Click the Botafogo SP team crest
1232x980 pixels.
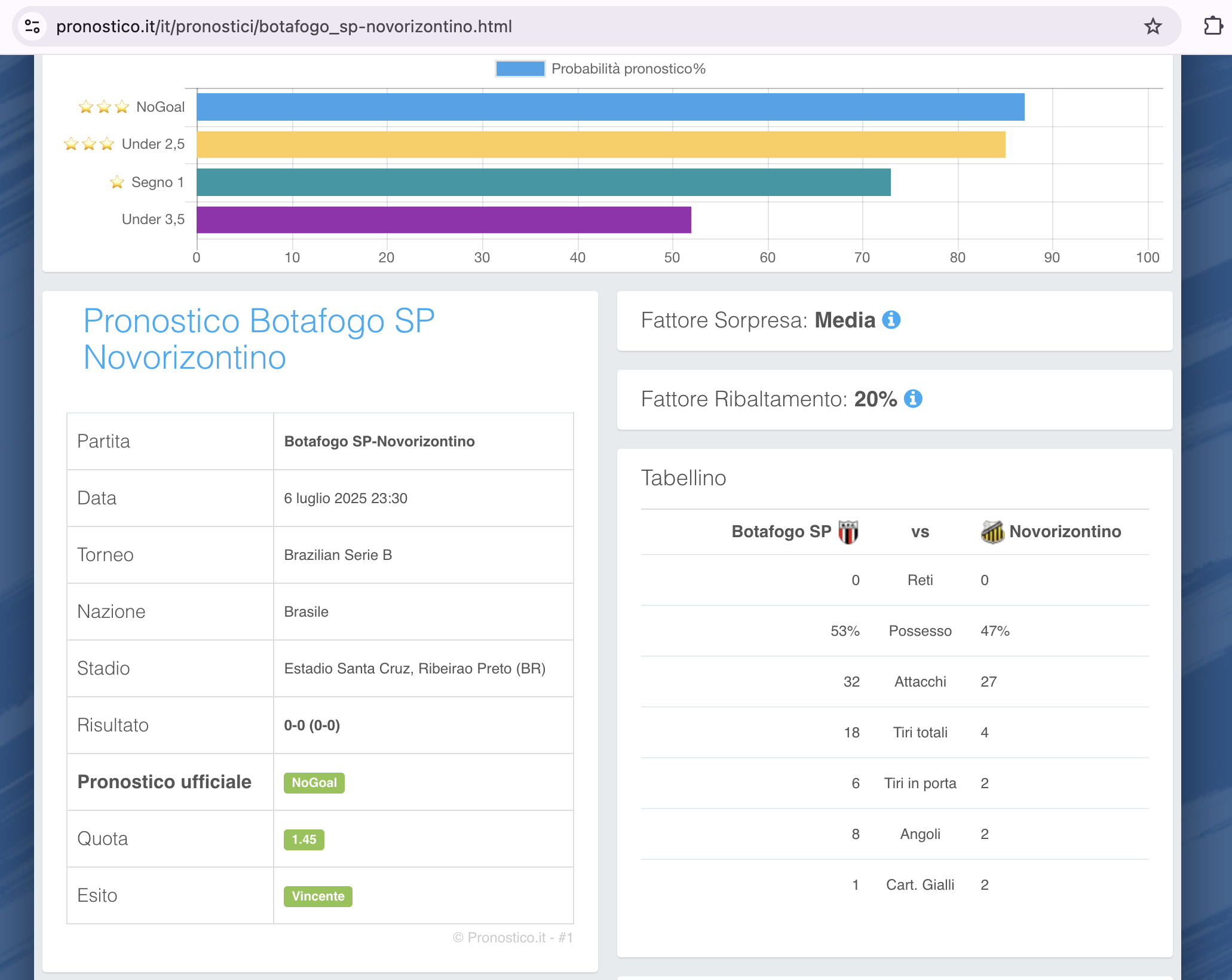848,532
